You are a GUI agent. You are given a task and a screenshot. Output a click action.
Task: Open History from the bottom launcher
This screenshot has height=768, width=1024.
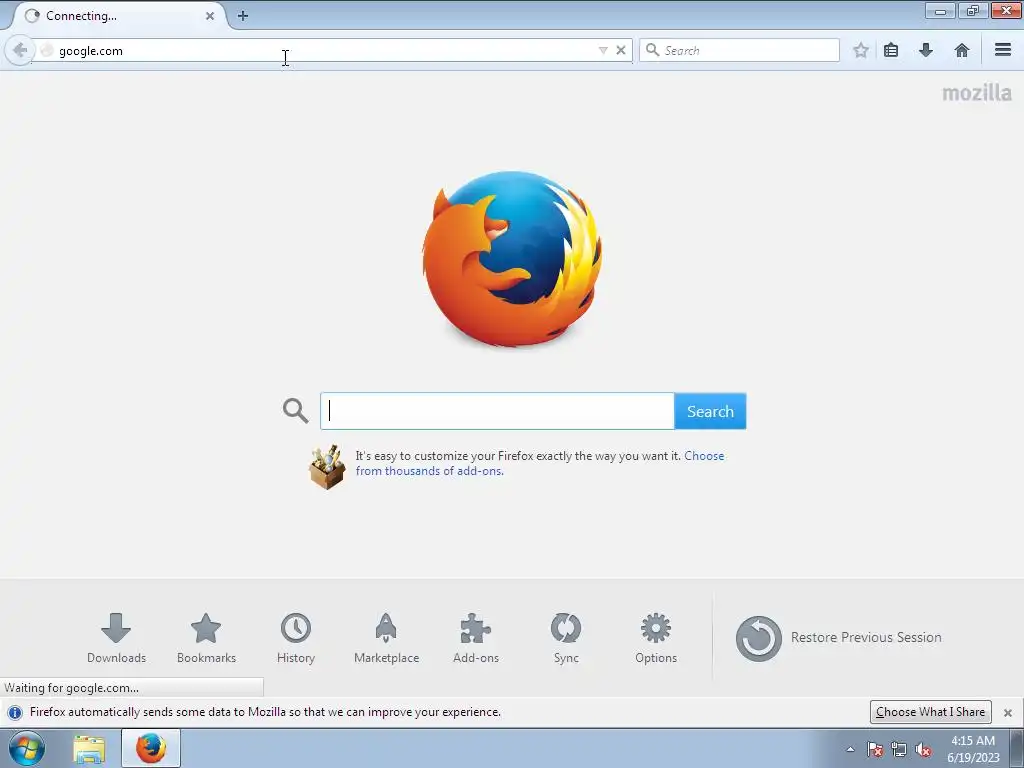pyautogui.click(x=296, y=638)
